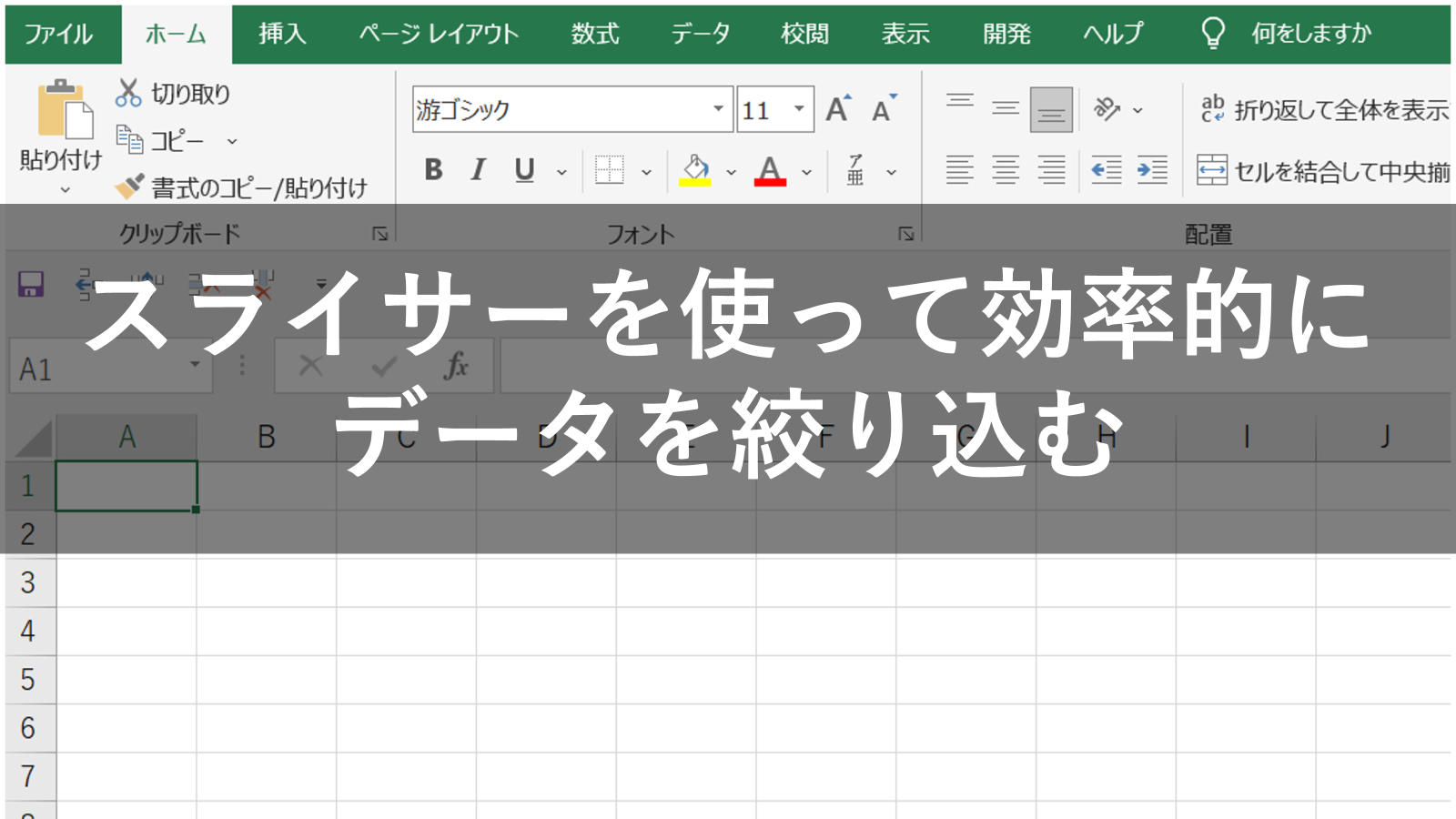Toggle italic formatting I
The image size is (1456, 819).
[x=478, y=170]
